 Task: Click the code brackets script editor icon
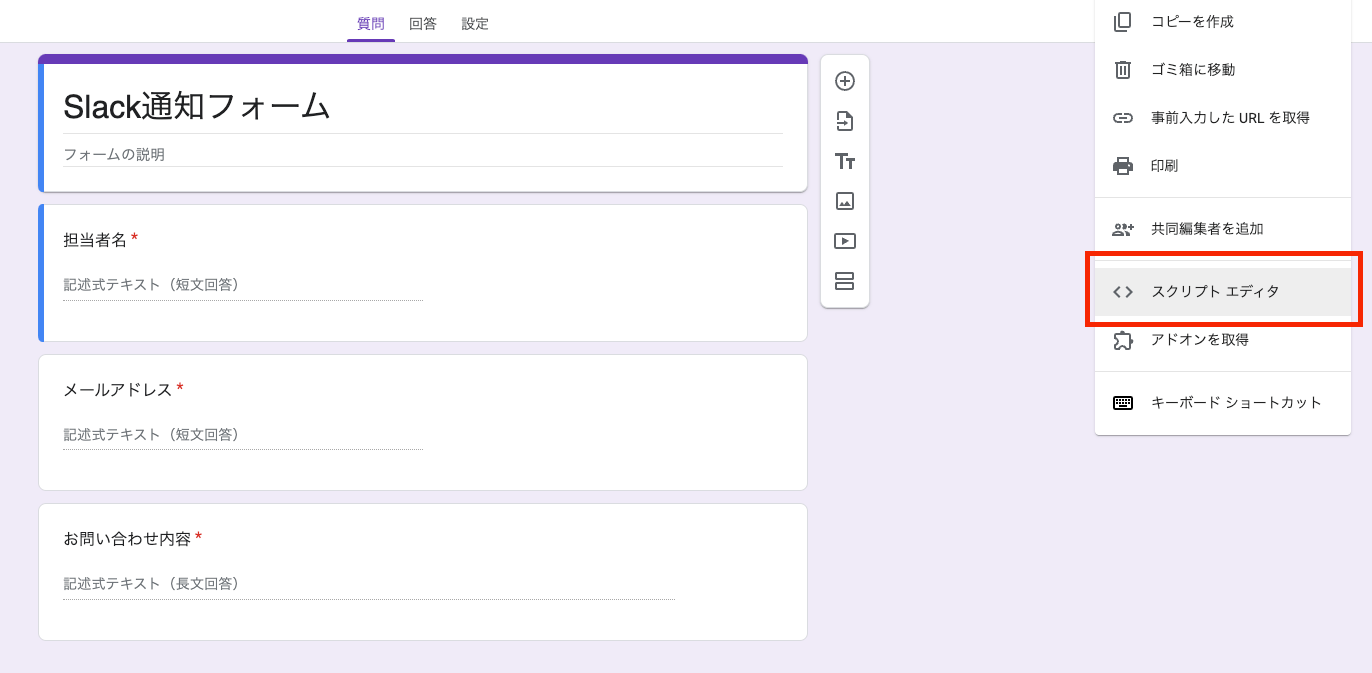(1123, 292)
